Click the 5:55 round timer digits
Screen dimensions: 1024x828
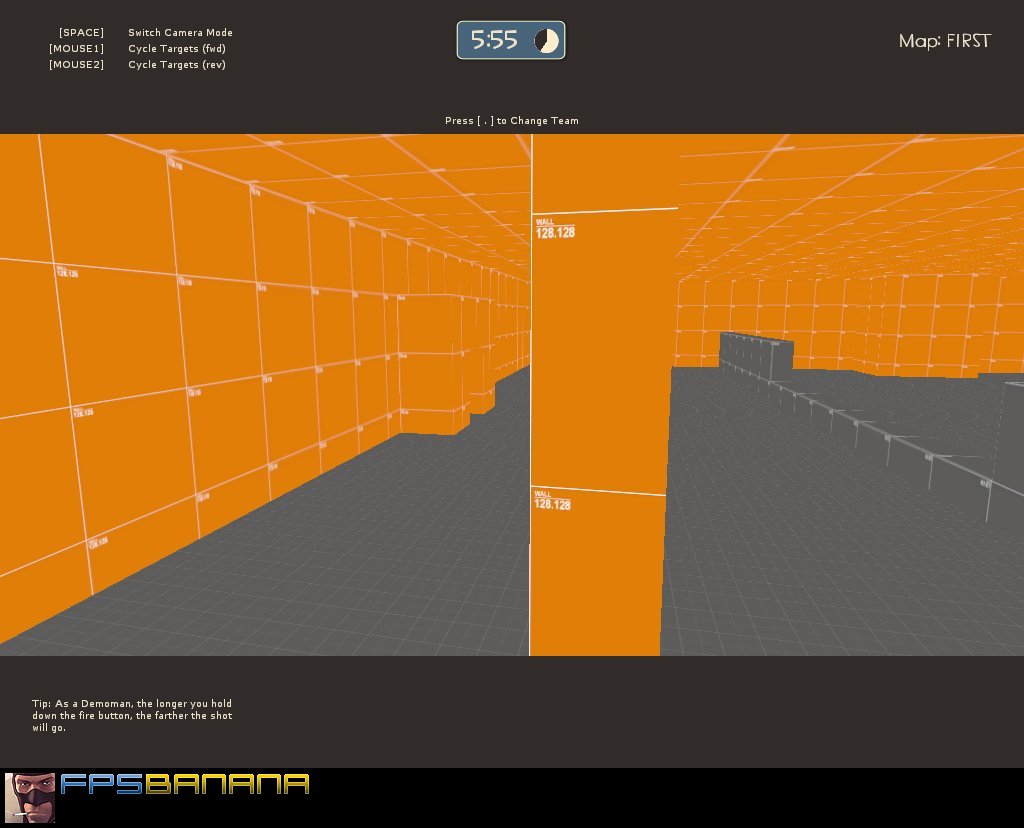[x=494, y=40]
